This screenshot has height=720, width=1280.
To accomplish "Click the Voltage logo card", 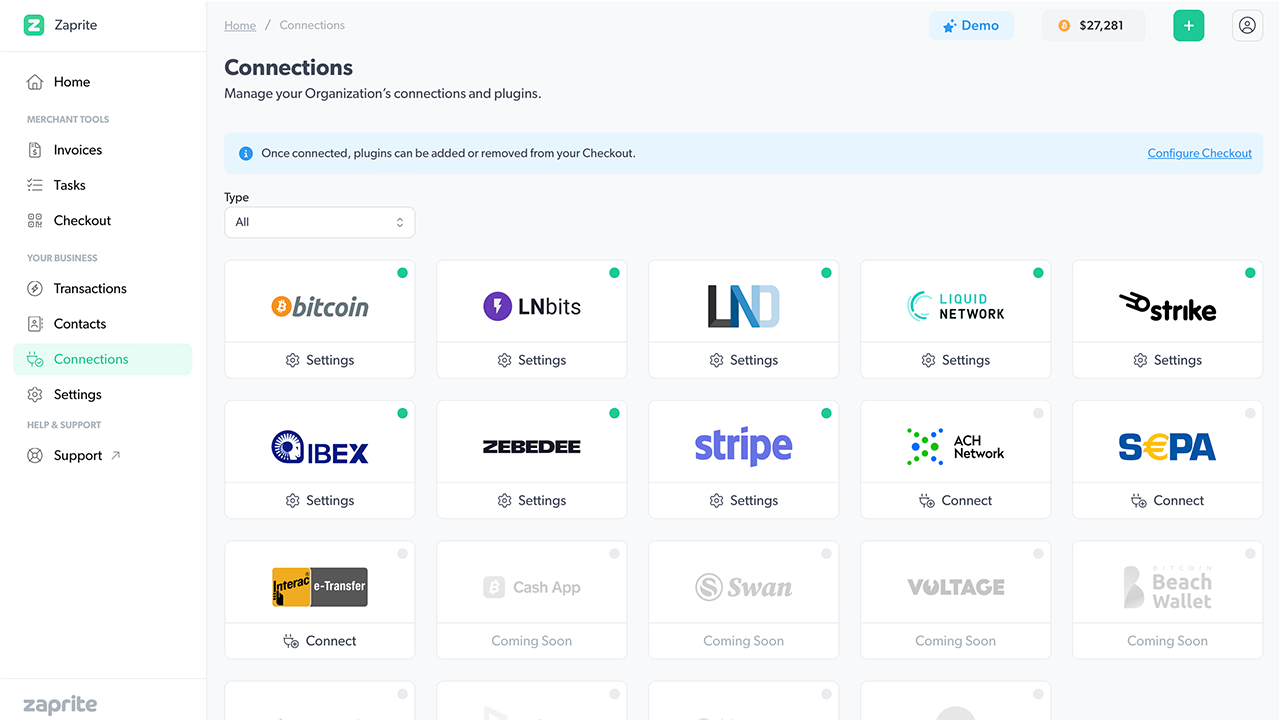I will pyautogui.click(x=956, y=587).
